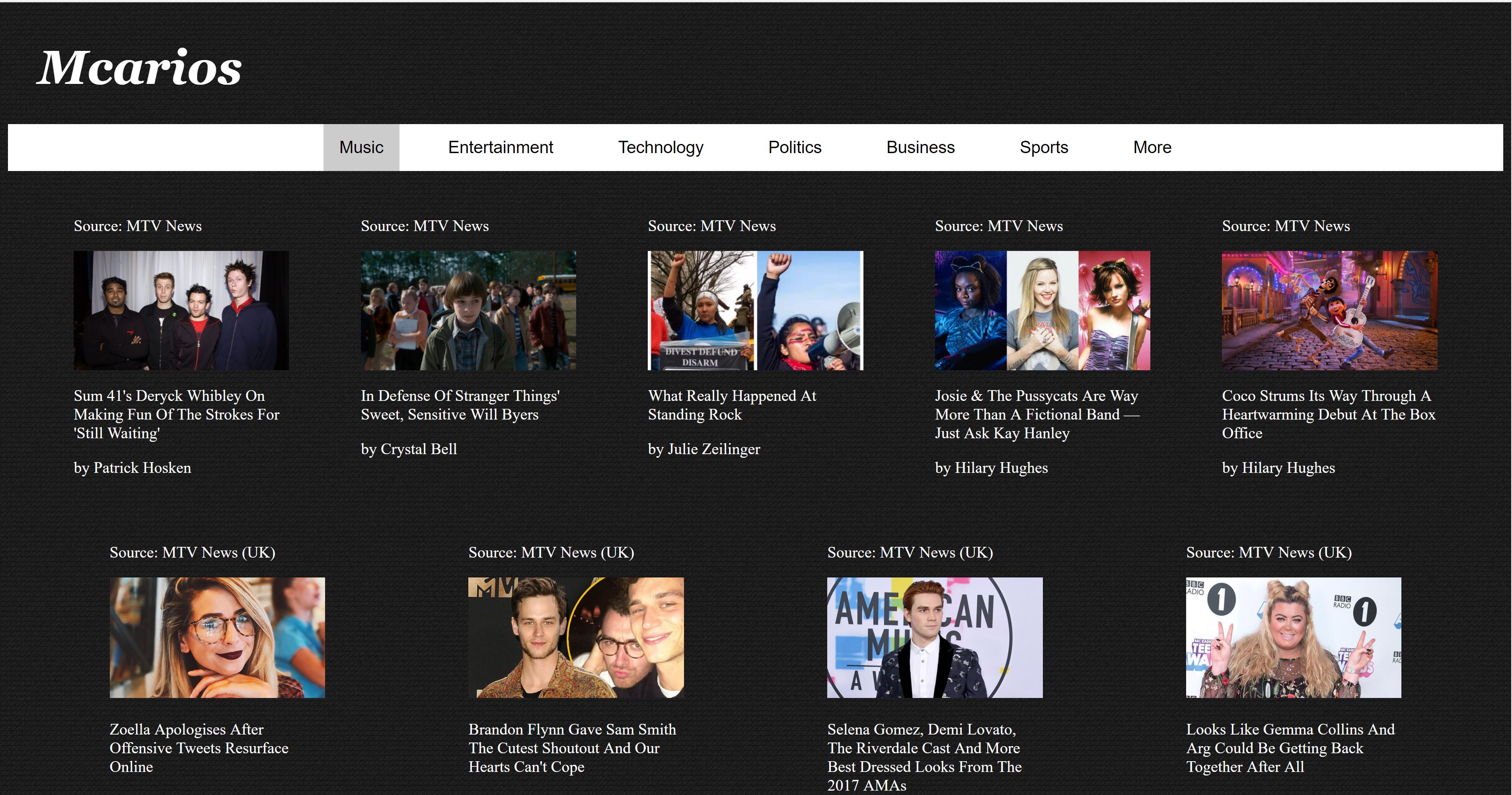The image size is (1512, 795).
Task: Click author text 'by Julie Zeilinger'
Action: [x=704, y=449]
